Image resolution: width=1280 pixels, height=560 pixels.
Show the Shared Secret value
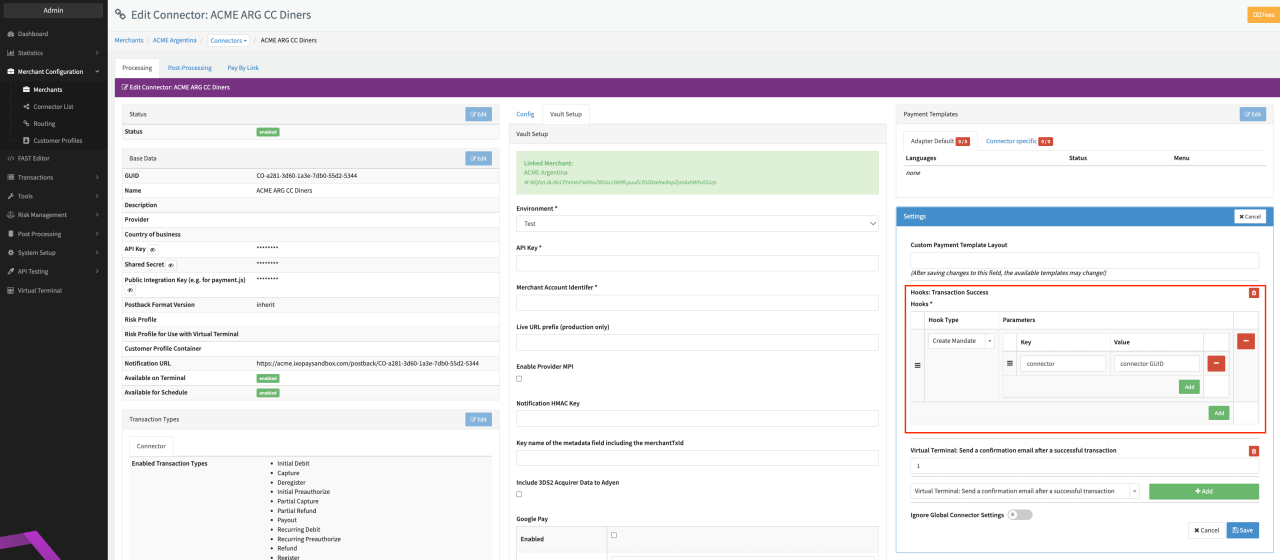(172, 265)
